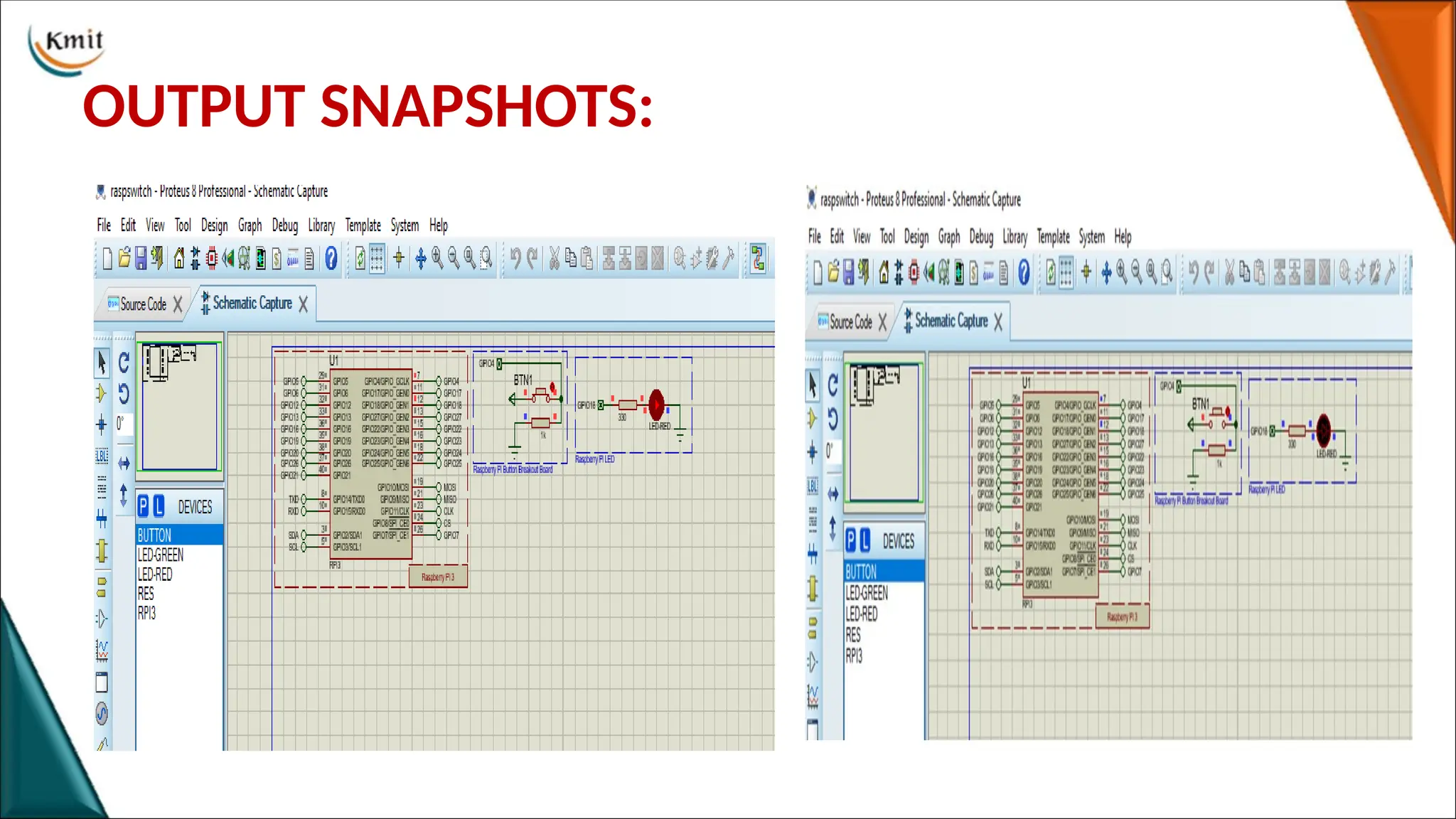Viewport: 1456px width, 819px height.
Task: Close Schematic Capture tab in left window
Action: tap(304, 304)
